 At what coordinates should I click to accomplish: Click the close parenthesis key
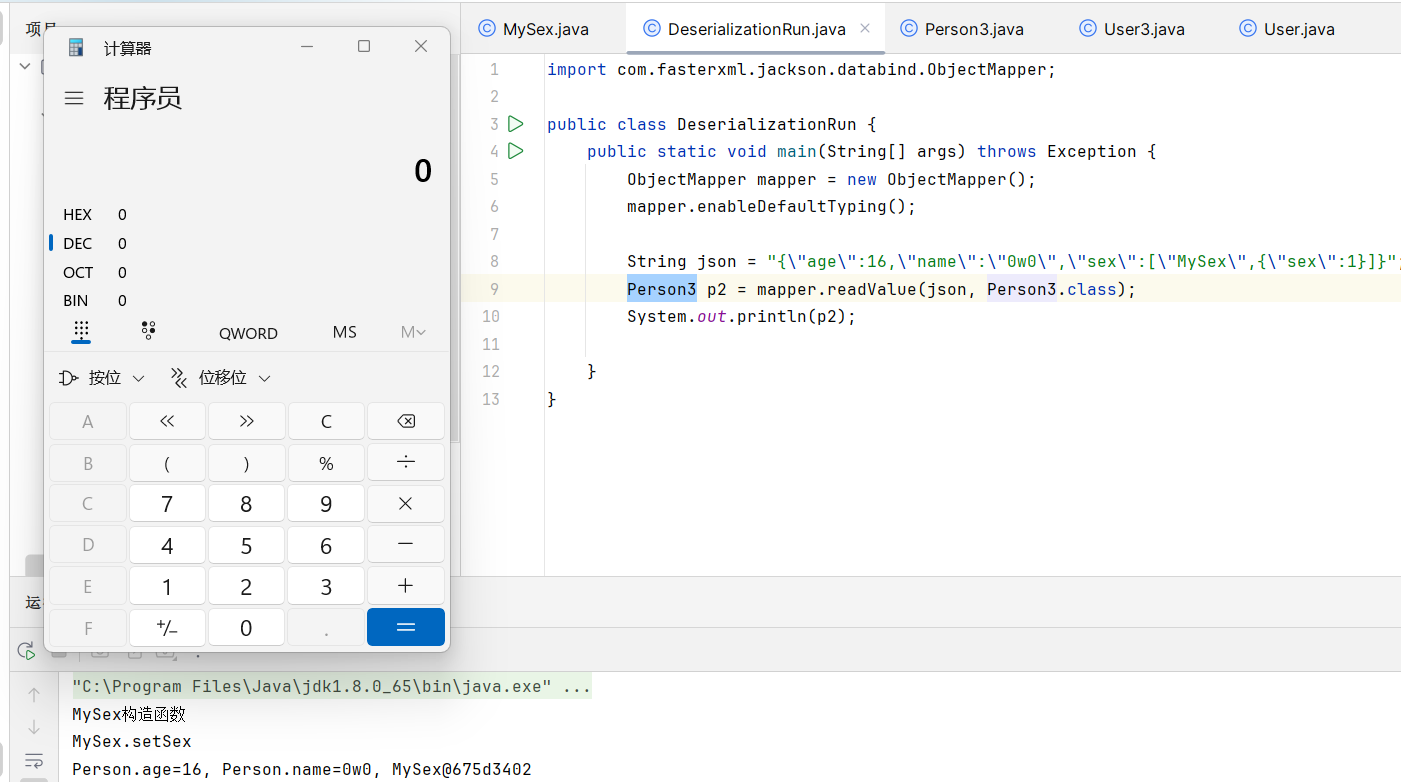246,463
